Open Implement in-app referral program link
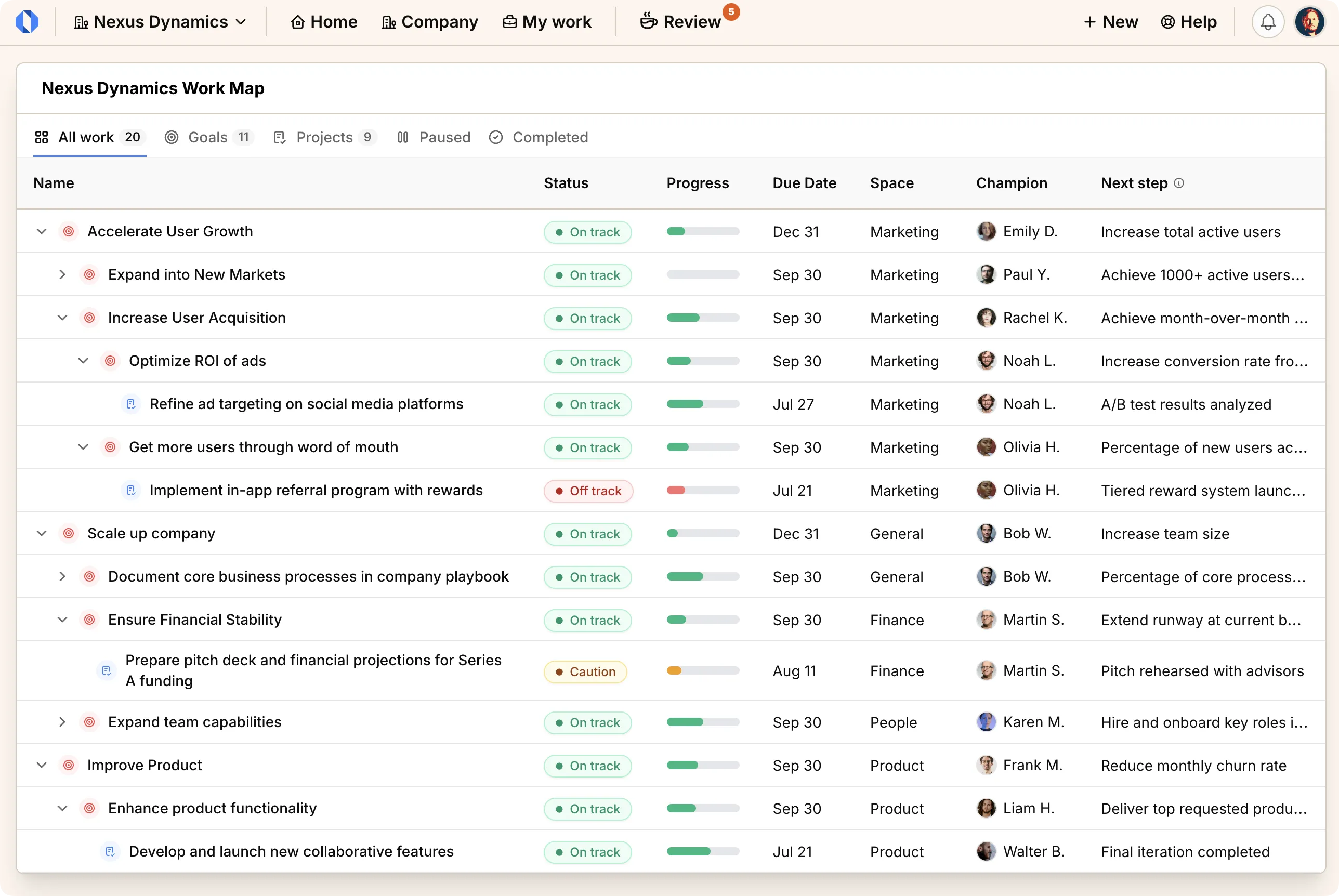The height and width of the screenshot is (896, 1339). pyautogui.click(x=316, y=490)
